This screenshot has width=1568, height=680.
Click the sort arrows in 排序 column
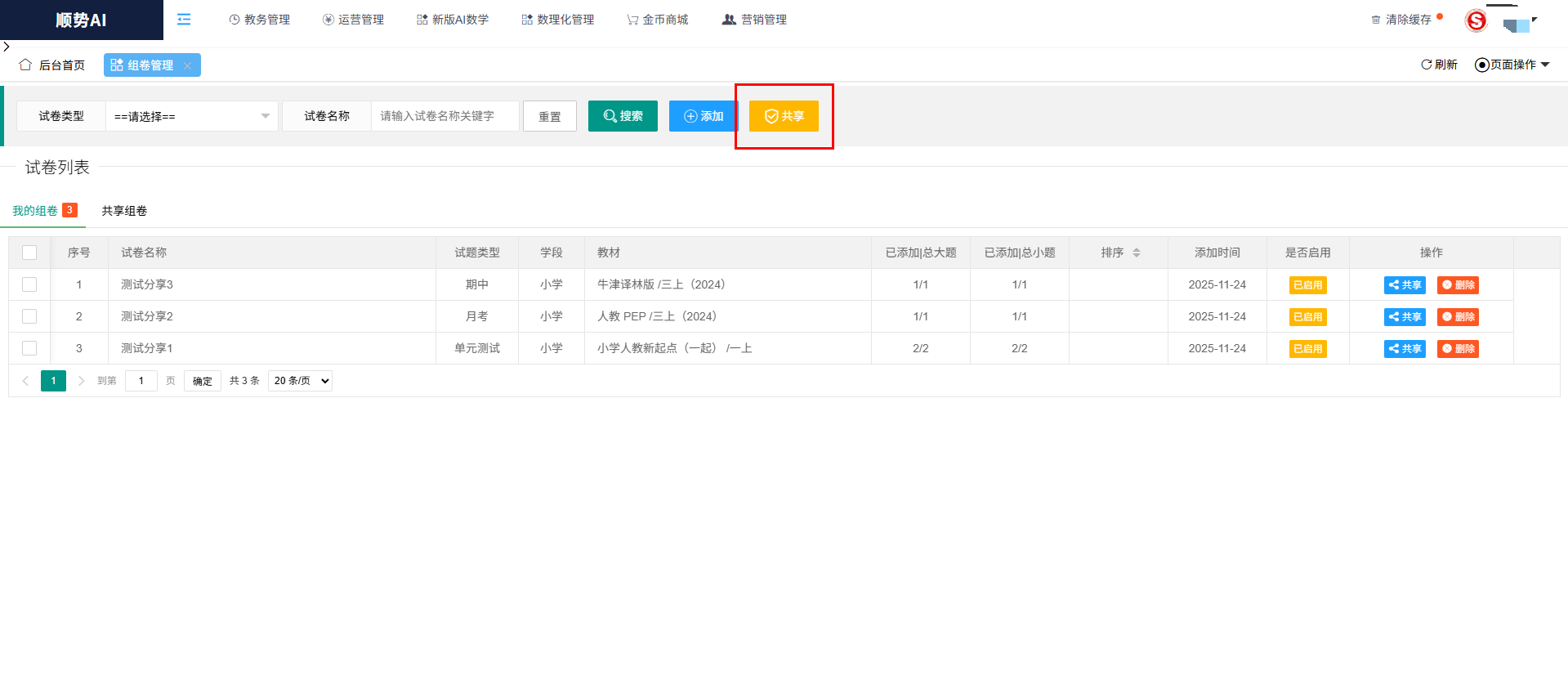(1136, 253)
